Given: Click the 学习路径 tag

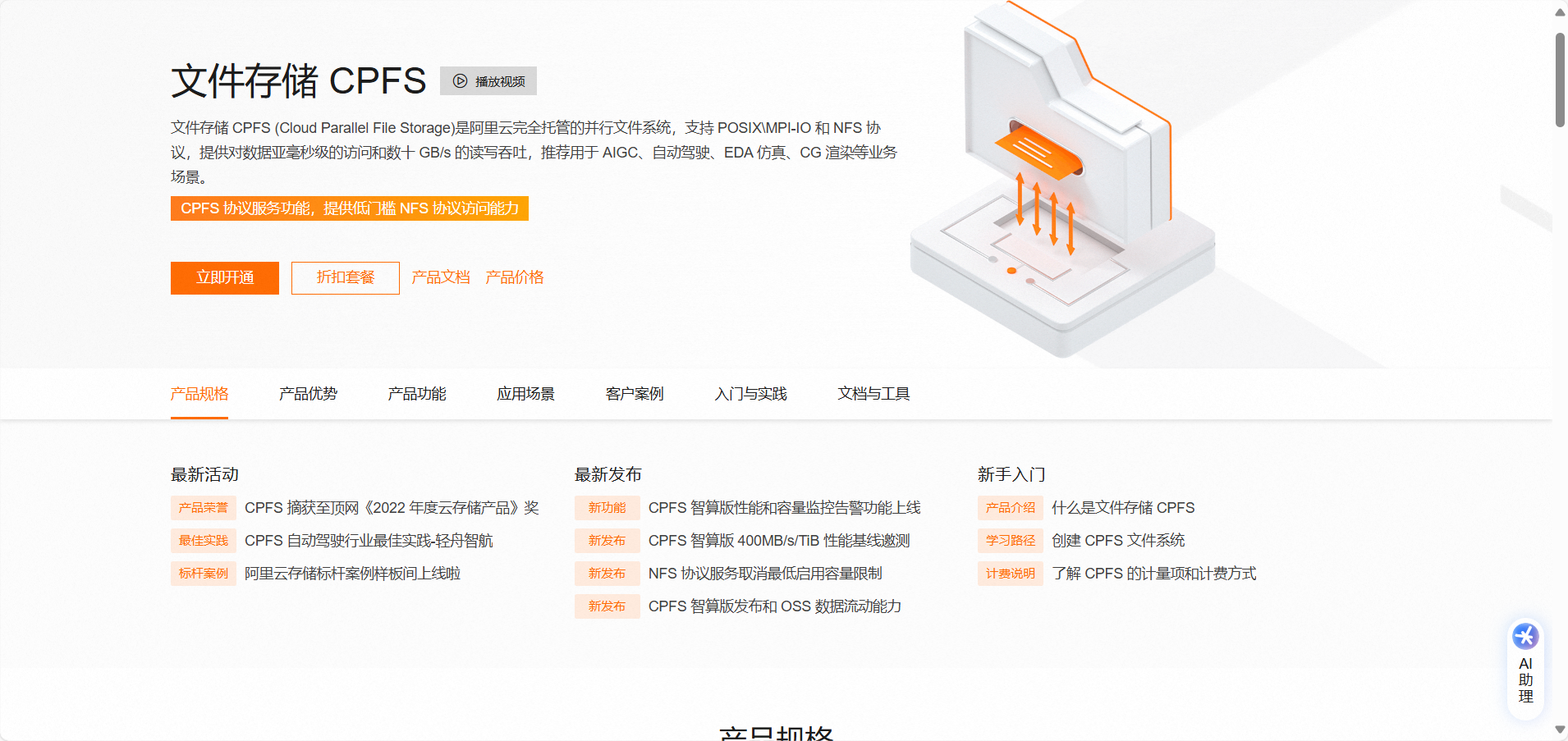Looking at the screenshot, I should coord(1011,541).
